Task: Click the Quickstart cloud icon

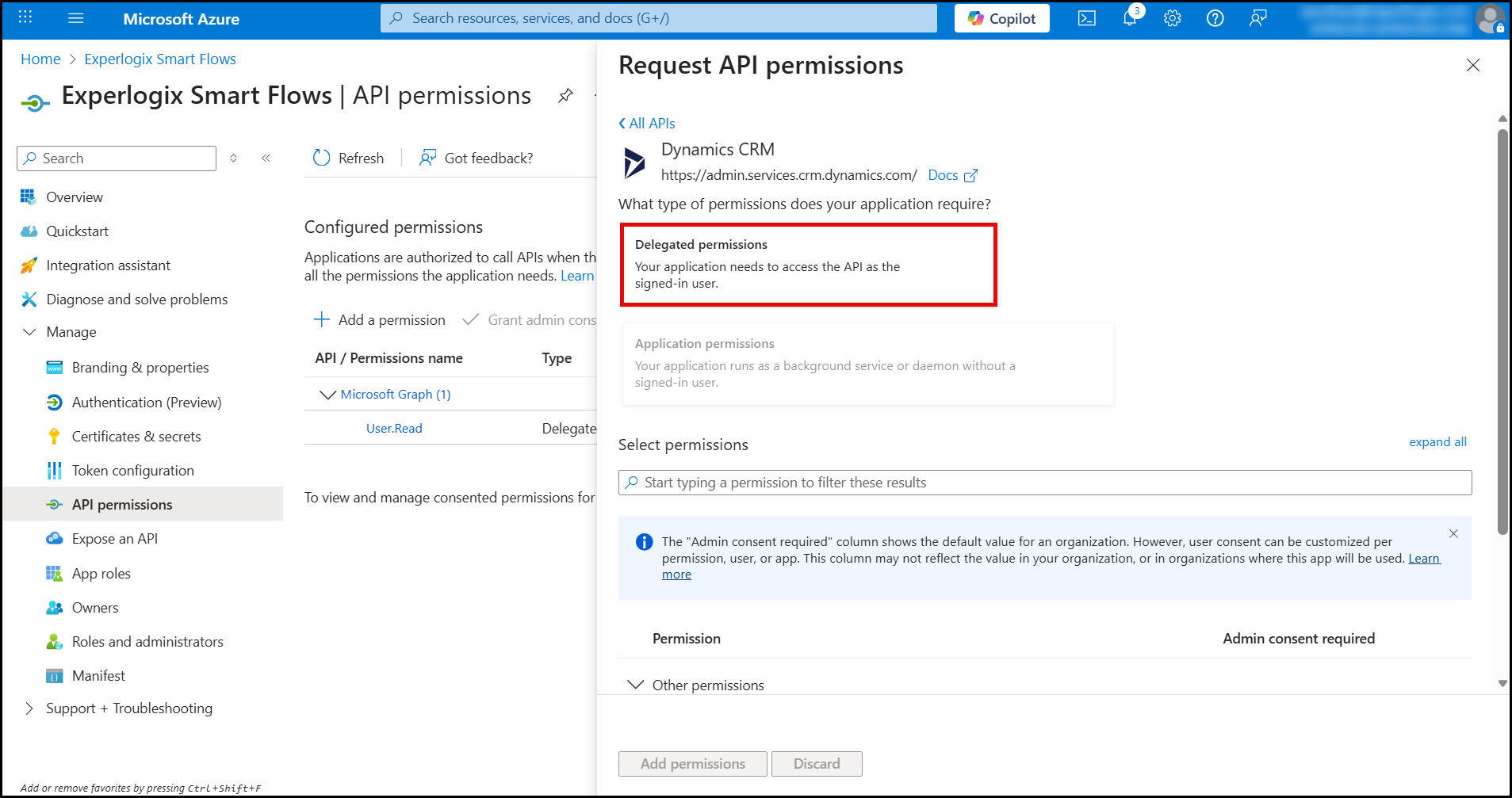Action: [29, 231]
